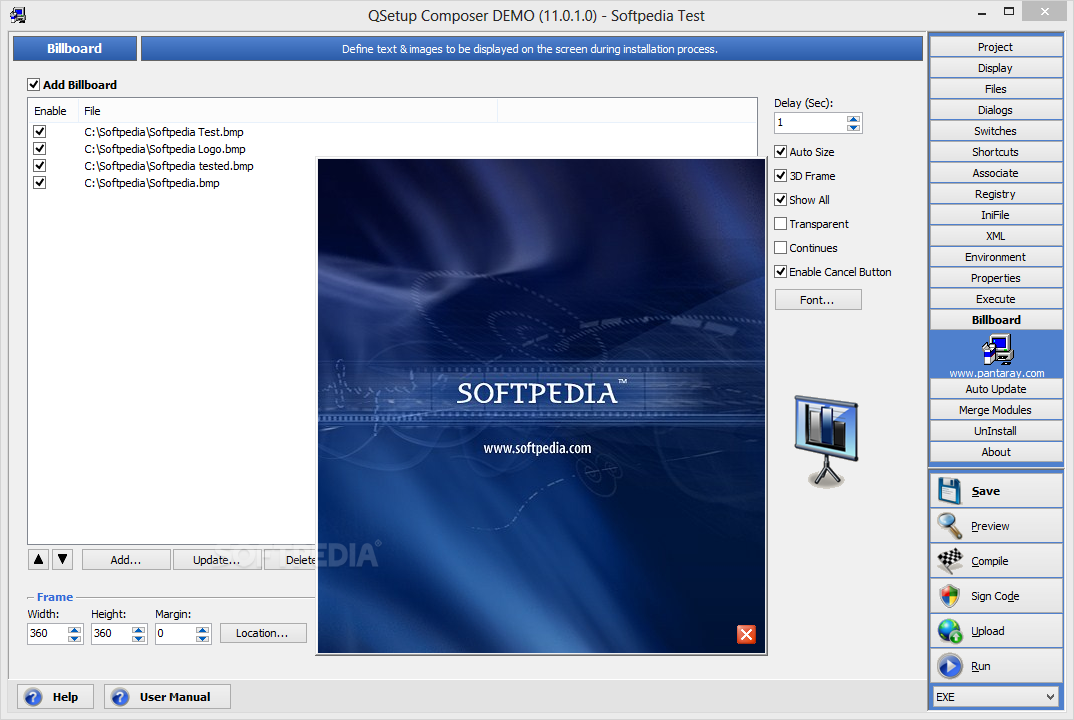The height and width of the screenshot is (720, 1074).
Task: Open the Auto Update section
Action: [x=996, y=388]
